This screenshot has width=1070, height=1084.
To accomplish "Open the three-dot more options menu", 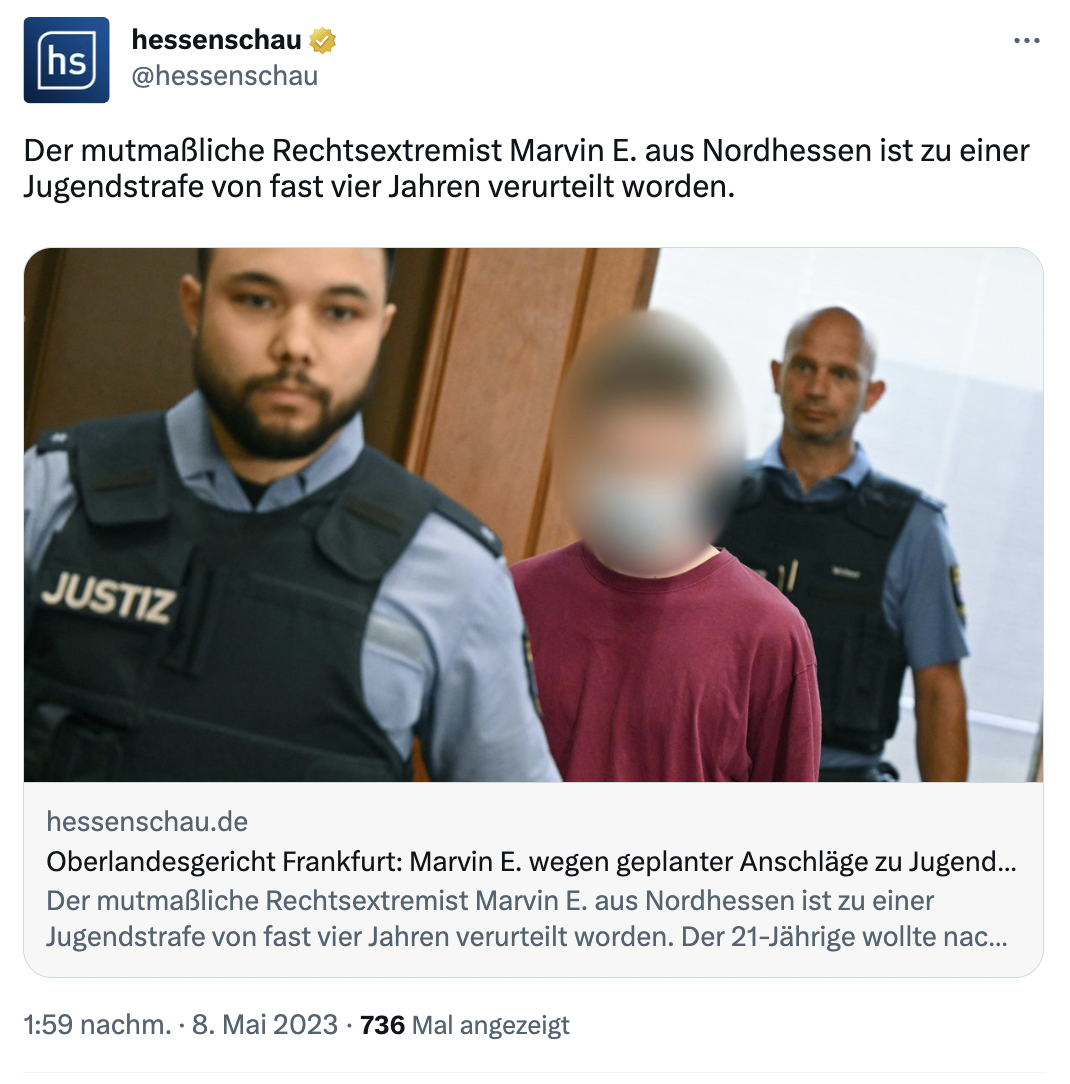I will click(x=1026, y=41).
